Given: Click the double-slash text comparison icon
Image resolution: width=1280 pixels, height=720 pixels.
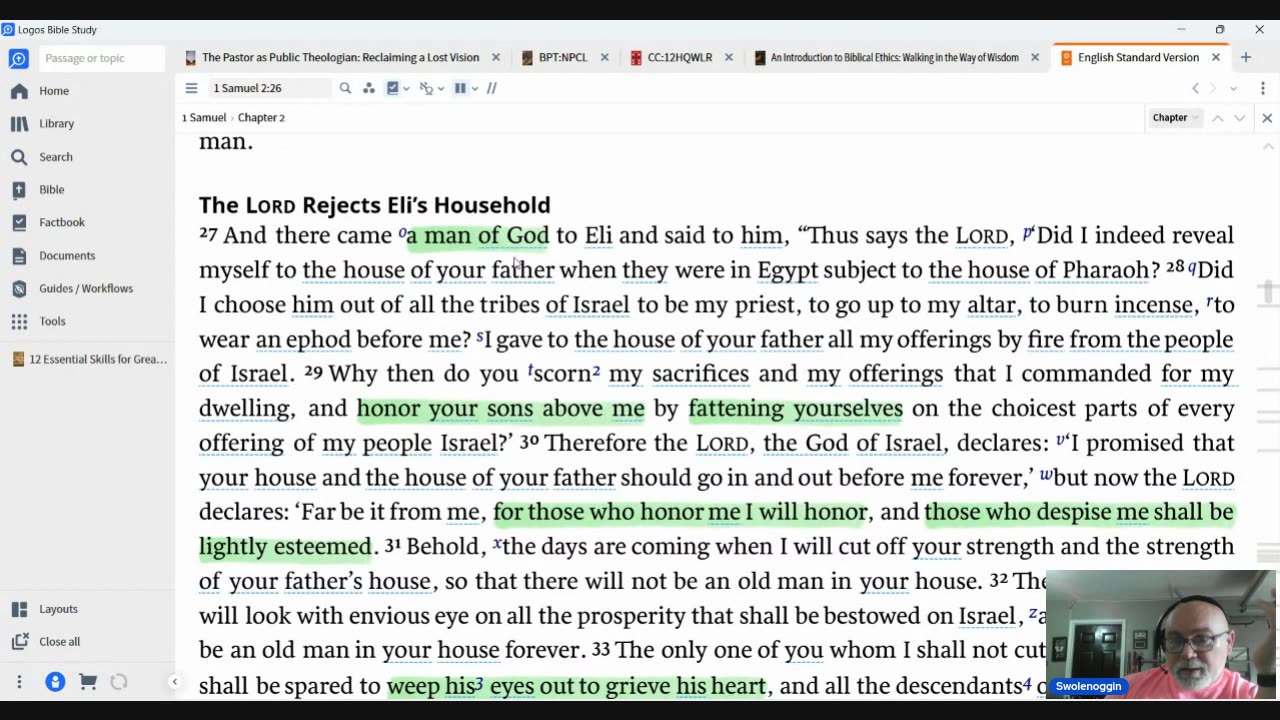Looking at the screenshot, I should point(491,88).
